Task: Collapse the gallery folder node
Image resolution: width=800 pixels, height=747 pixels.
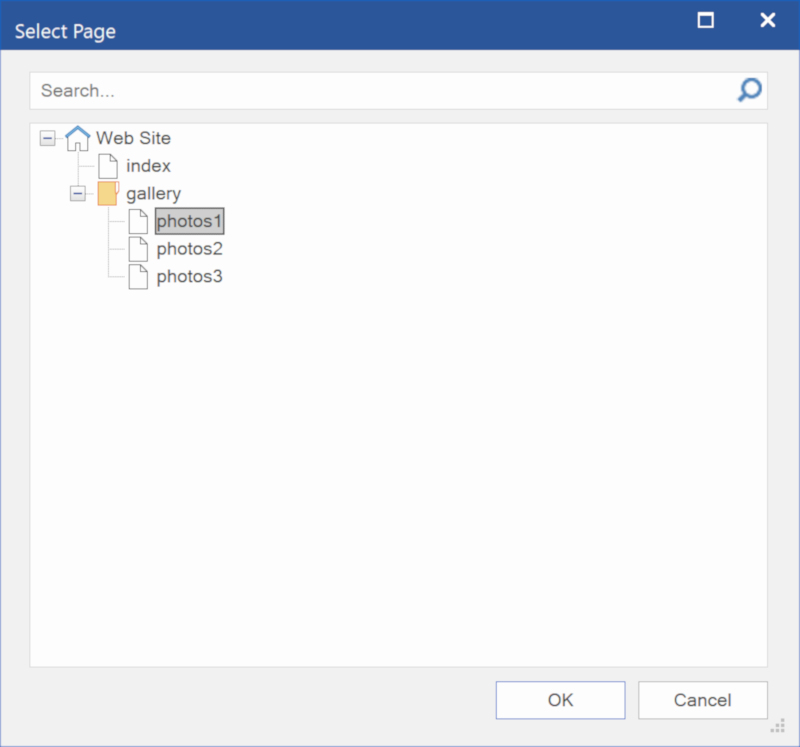Action: [78, 193]
